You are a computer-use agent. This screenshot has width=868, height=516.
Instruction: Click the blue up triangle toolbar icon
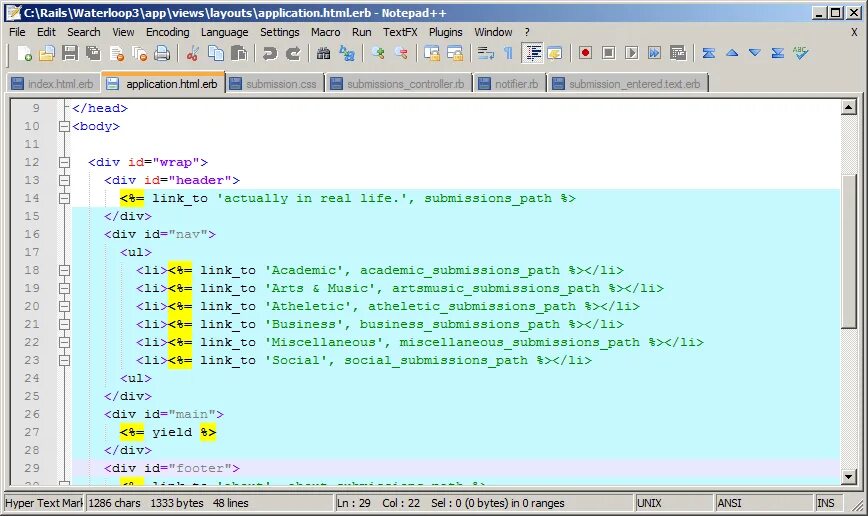click(x=732, y=53)
